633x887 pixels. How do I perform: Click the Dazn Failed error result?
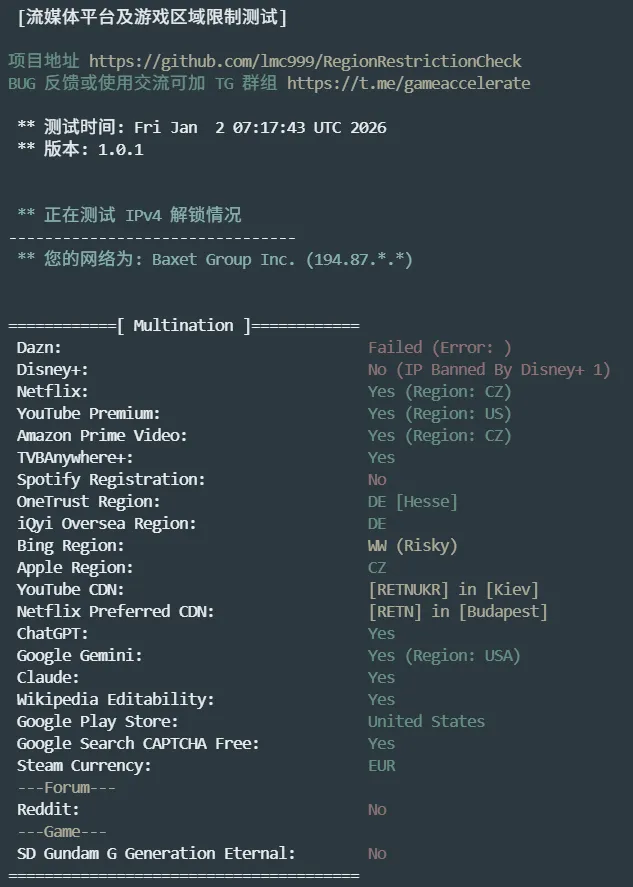[439, 348]
